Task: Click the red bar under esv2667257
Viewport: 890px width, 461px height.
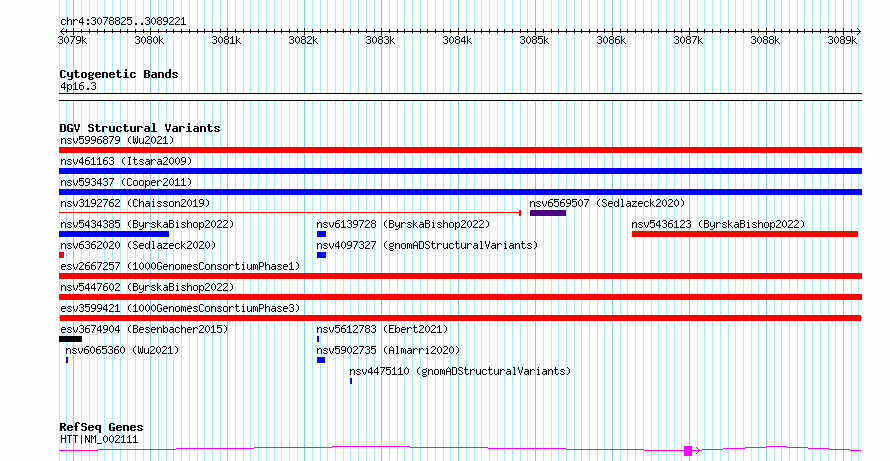Action: [x=460, y=276]
